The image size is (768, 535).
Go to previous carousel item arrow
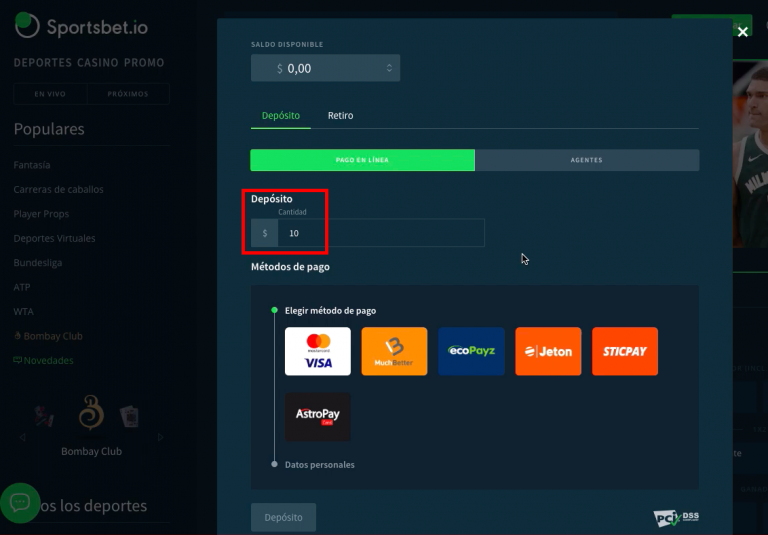tap(23, 437)
